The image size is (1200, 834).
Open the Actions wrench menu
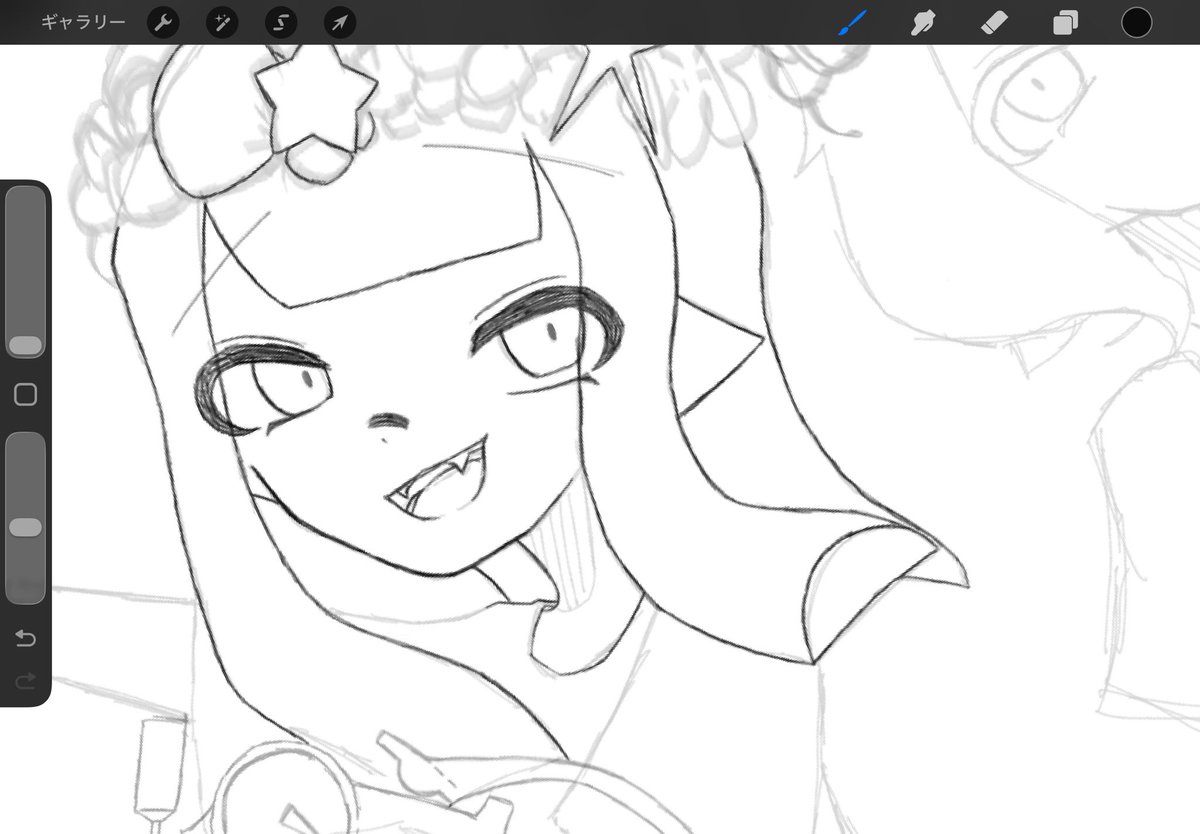pos(163,22)
